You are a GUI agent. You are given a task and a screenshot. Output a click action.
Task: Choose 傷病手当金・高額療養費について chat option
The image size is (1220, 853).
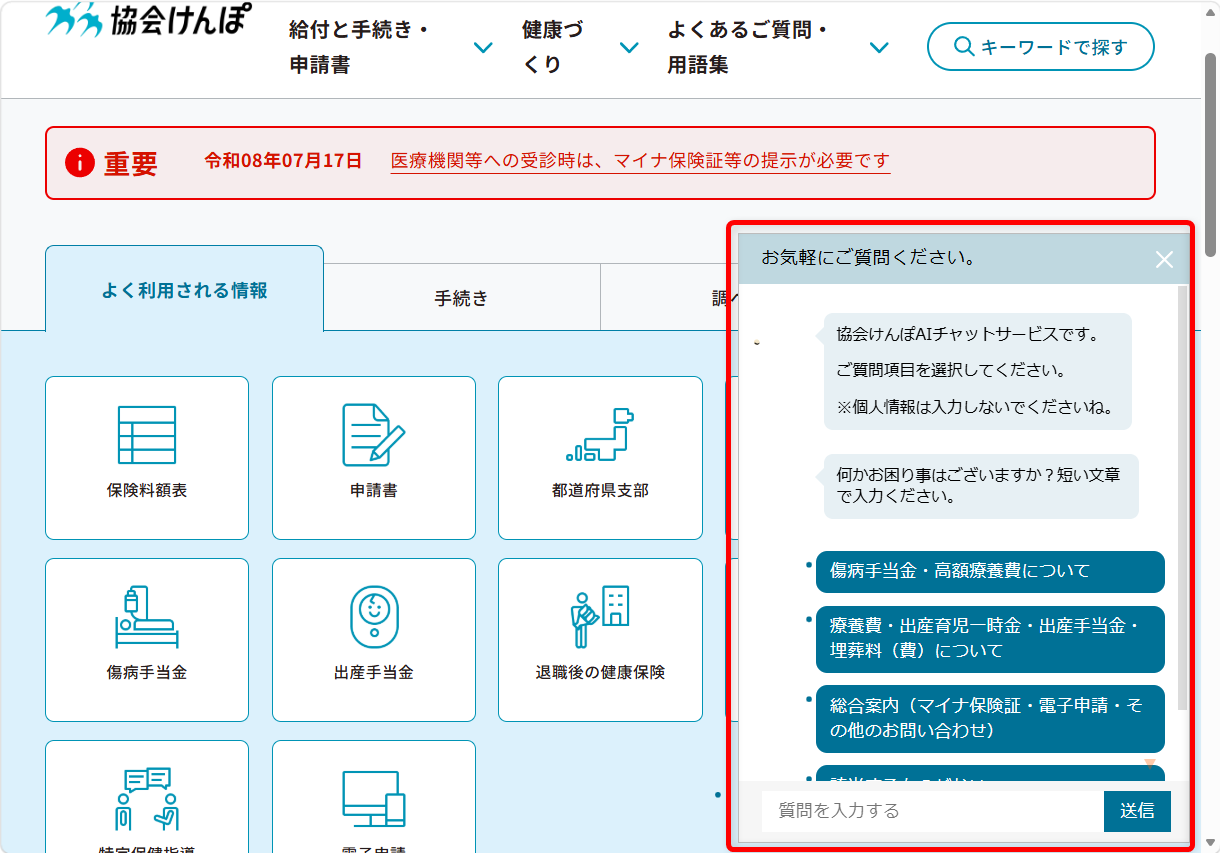point(990,571)
